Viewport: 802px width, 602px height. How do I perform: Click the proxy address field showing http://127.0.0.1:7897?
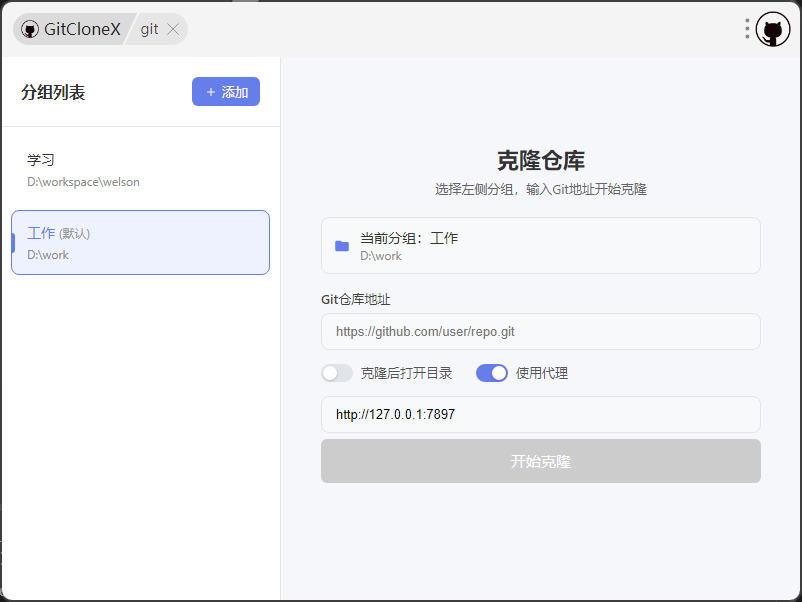tap(540, 414)
